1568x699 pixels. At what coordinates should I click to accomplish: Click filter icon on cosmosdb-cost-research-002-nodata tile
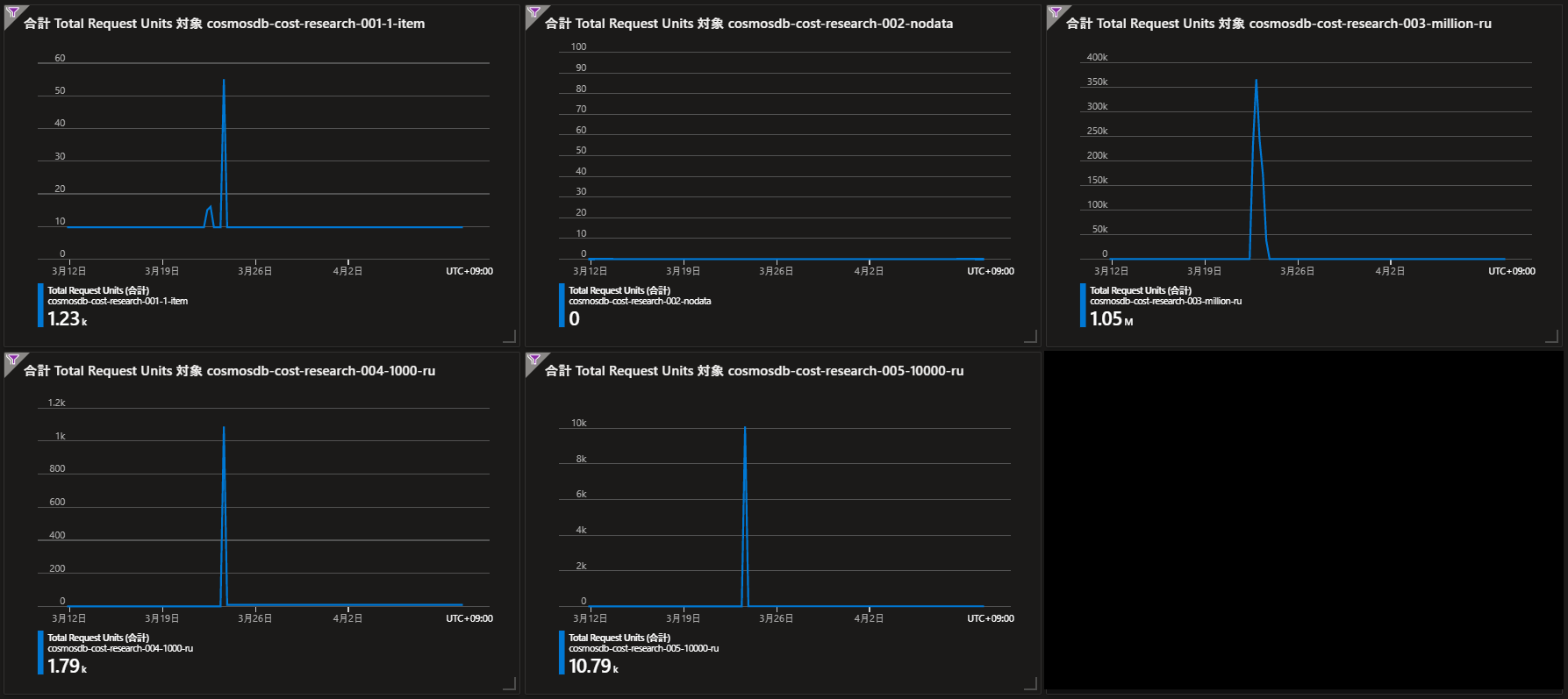click(533, 13)
